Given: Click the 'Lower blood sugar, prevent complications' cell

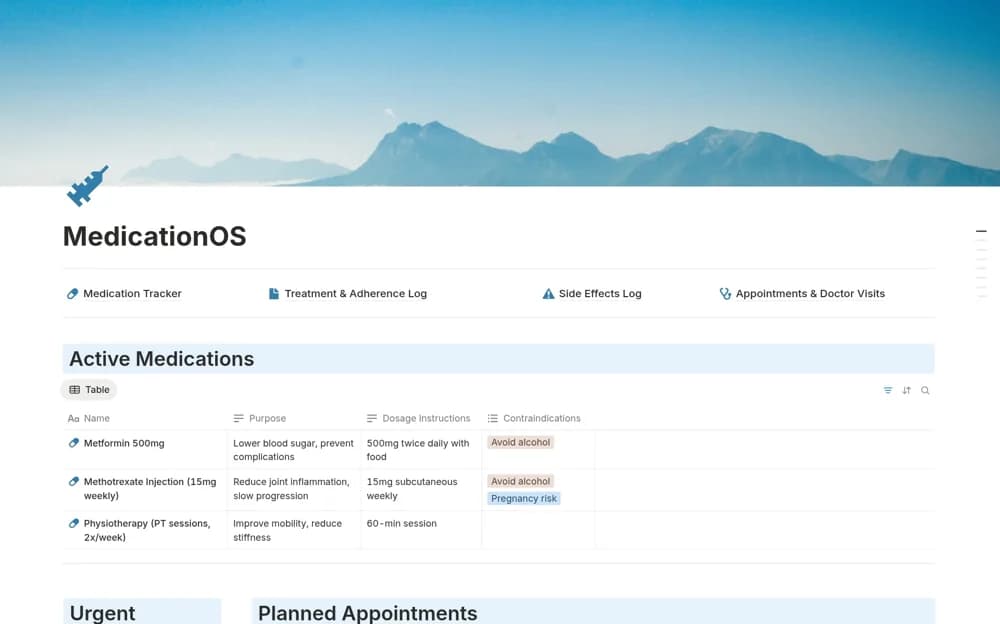Looking at the screenshot, I should pos(293,450).
